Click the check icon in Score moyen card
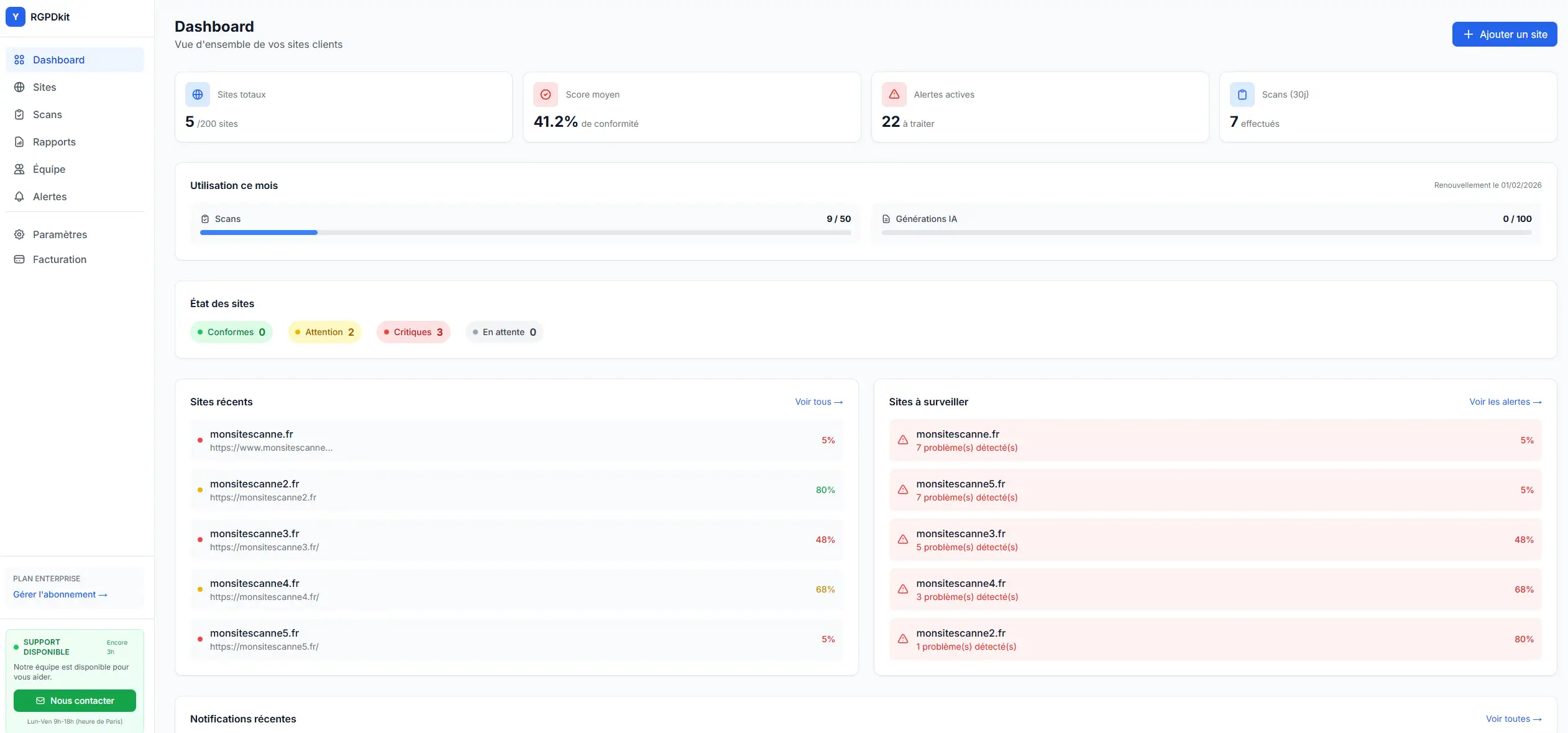The height and width of the screenshot is (733, 1568). [546, 95]
